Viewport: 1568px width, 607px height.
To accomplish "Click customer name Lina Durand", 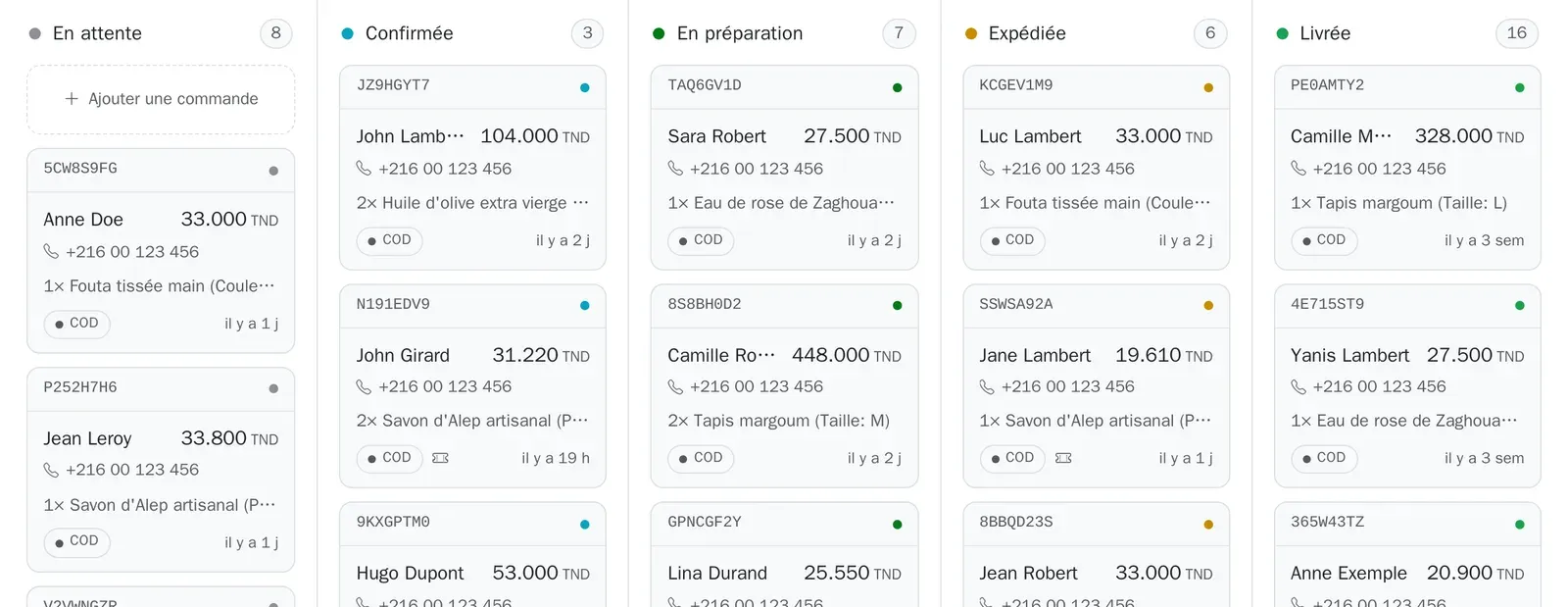I will click(717, 574).
